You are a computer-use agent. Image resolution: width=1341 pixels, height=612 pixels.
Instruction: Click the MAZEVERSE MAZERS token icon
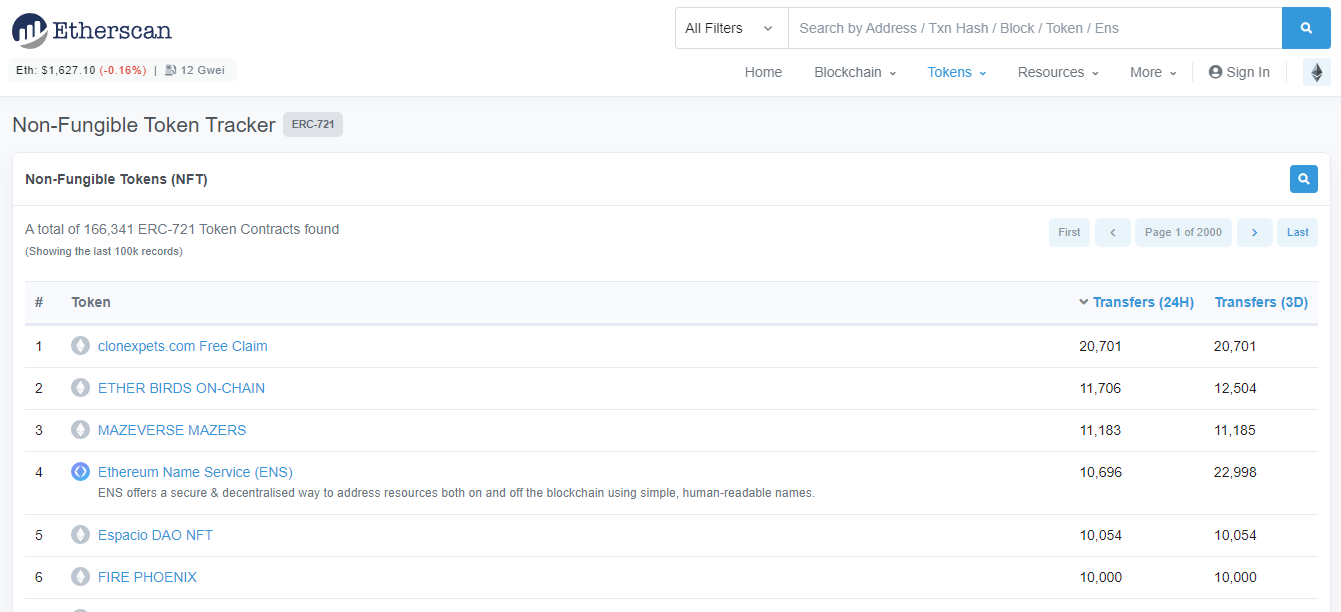(x=80, y=430)
